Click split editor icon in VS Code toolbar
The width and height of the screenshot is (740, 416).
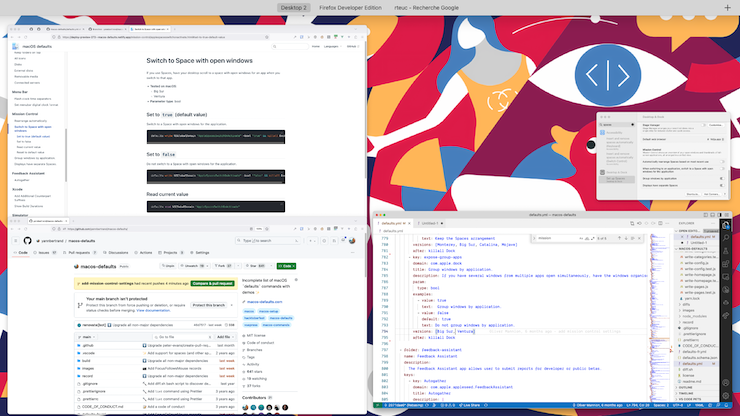pos(660,223)
